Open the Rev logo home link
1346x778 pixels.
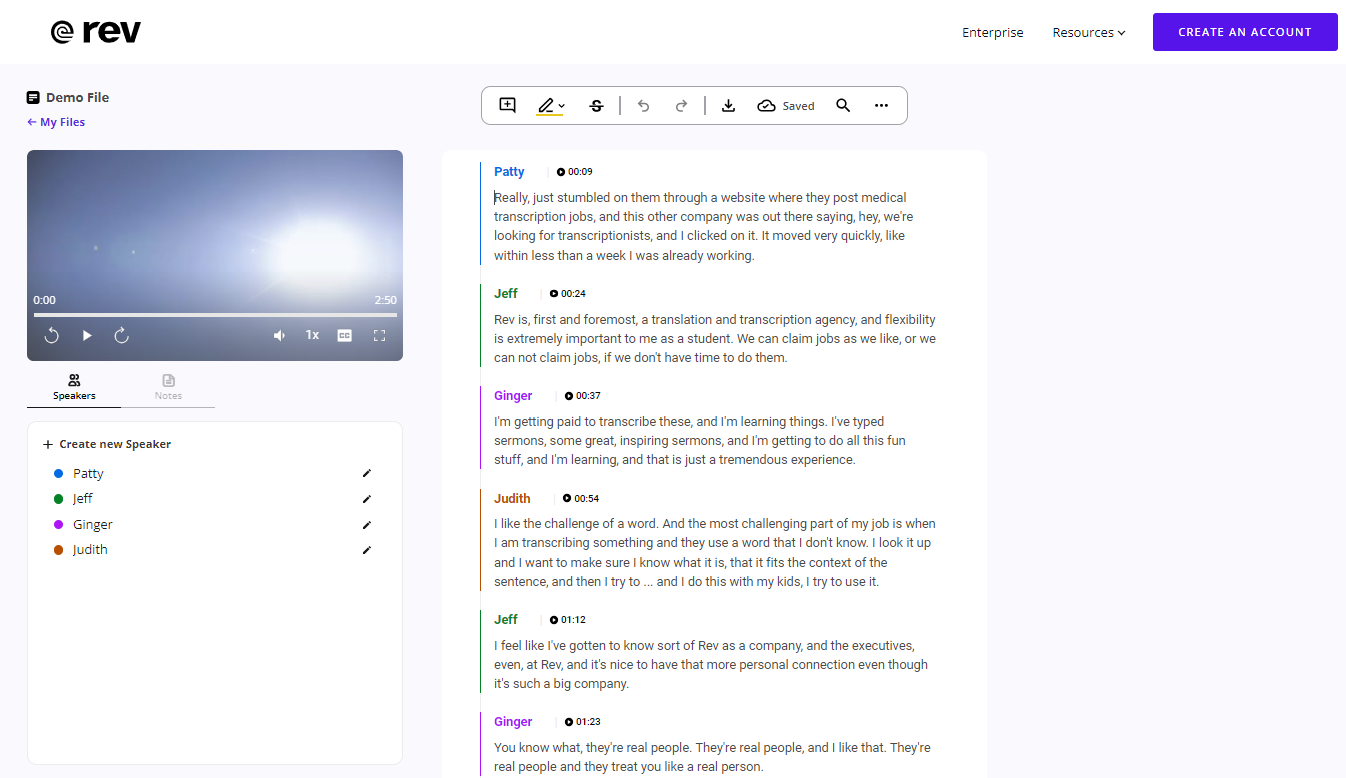coord(96,32)
